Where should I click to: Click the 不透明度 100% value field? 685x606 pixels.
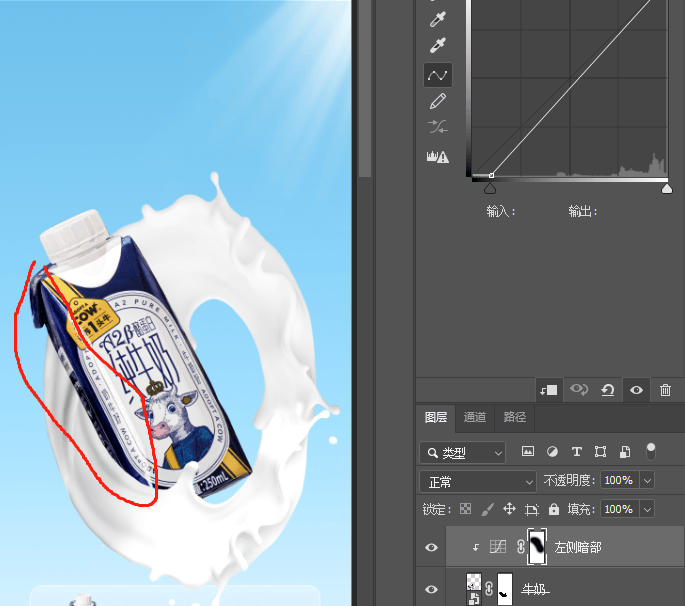[x=620, y=481]
